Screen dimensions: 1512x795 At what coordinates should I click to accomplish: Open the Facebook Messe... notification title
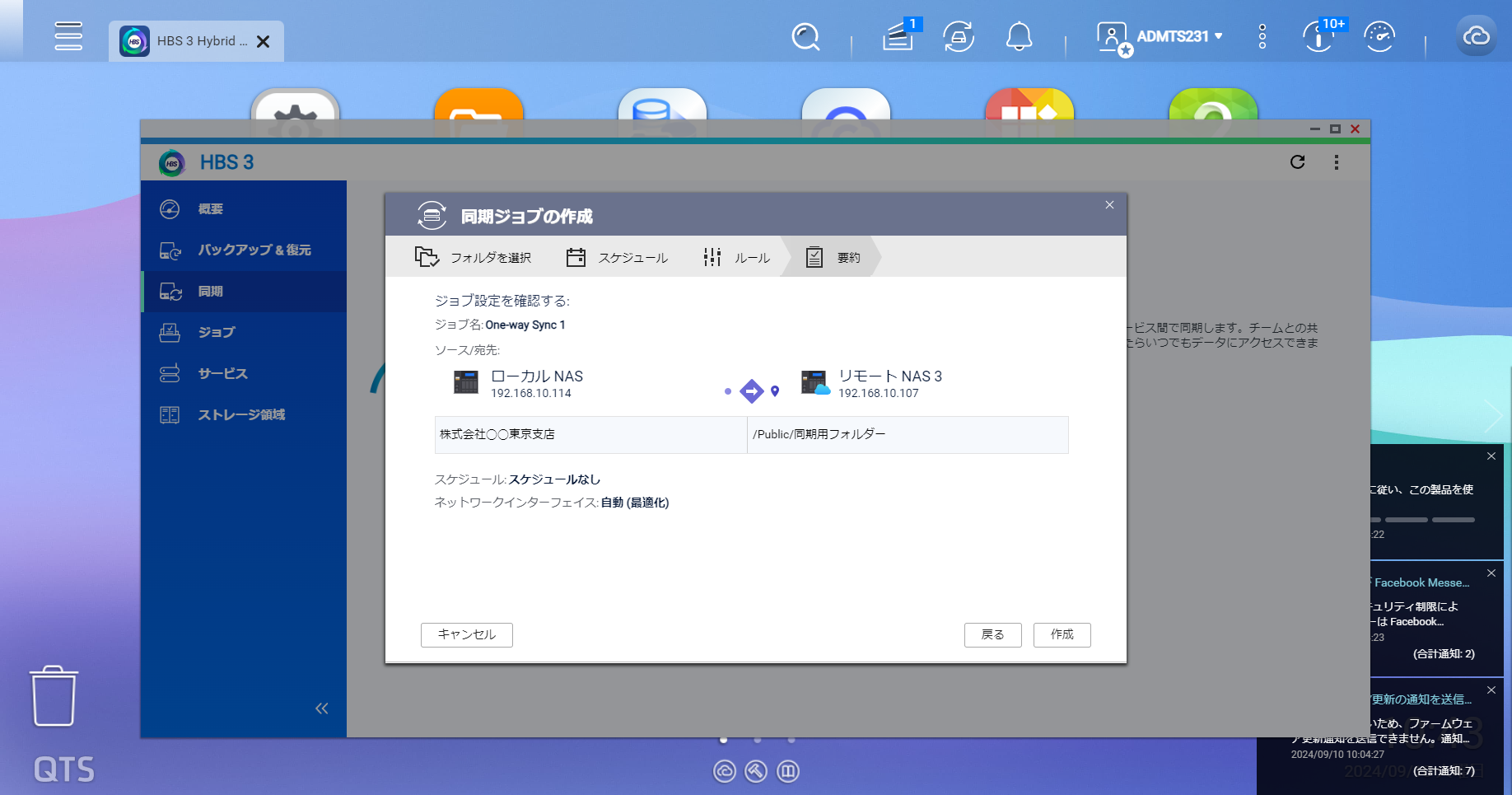(1421, 582)
